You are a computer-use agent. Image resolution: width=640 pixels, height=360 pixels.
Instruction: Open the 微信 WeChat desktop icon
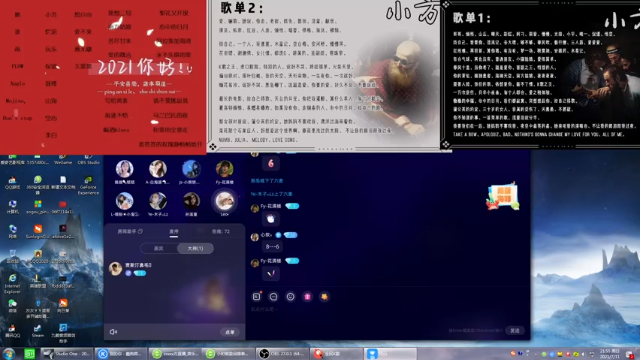tap(13, 306)
